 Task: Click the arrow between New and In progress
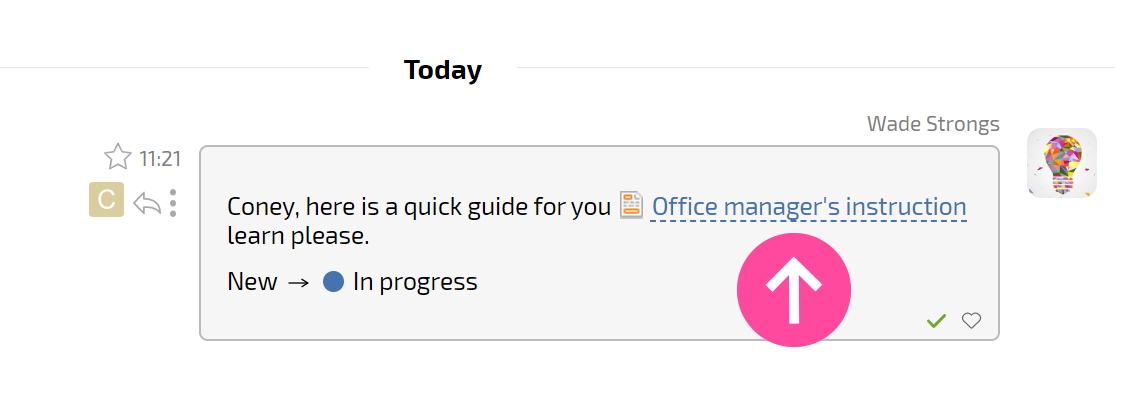[x=298, y=282]
